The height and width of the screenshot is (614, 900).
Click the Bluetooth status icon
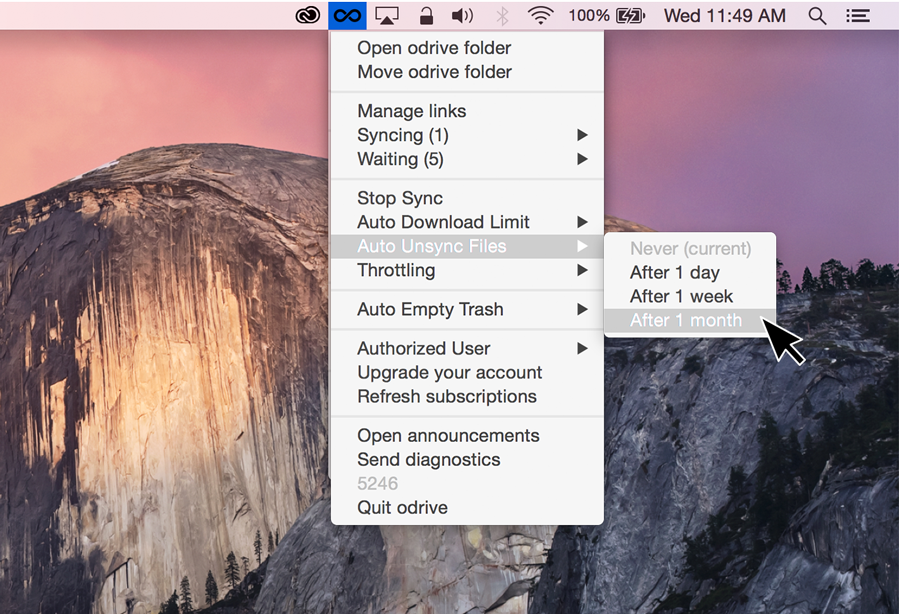(502, 16)
